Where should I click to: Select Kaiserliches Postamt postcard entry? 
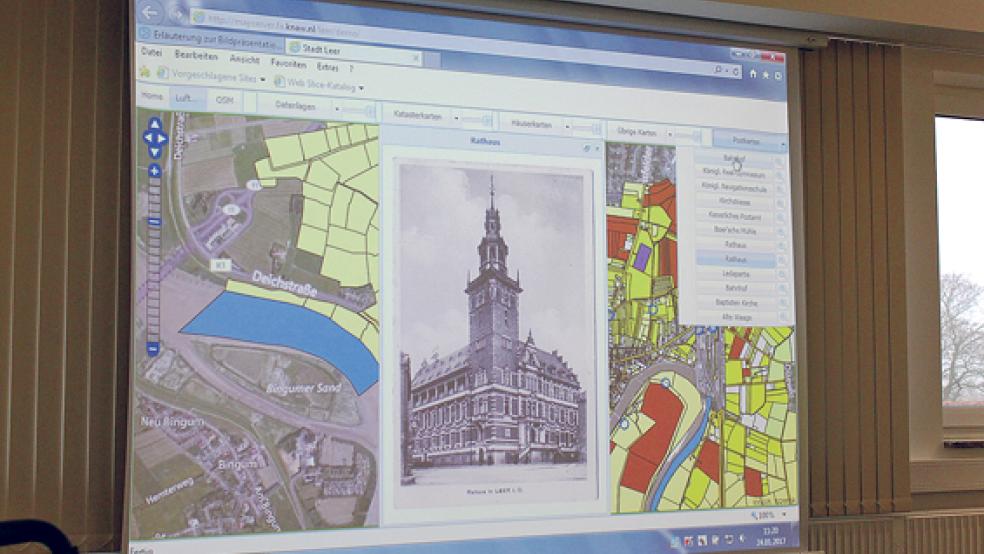pos(734,217)
